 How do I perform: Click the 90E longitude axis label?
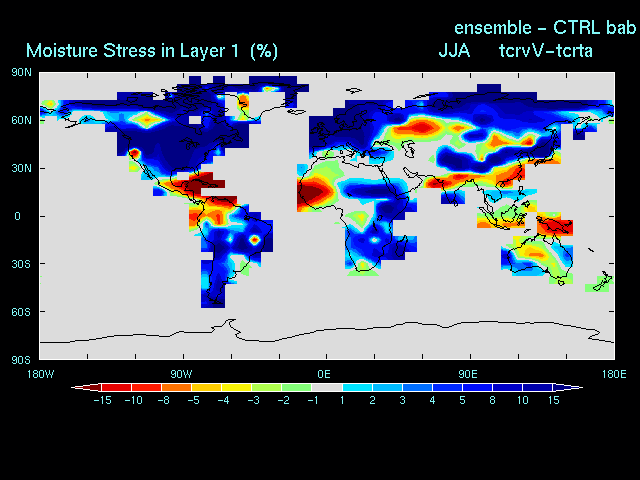coord(467,374)
